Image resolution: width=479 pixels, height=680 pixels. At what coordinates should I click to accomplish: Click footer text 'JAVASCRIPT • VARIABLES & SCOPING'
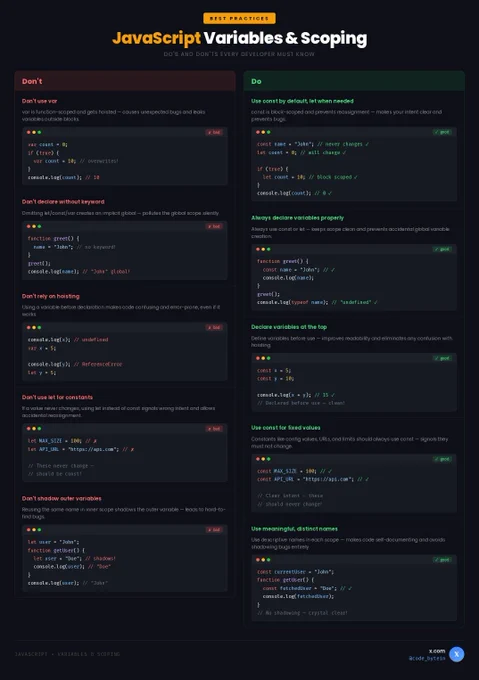pyautogui.click(x=67, y=654)
